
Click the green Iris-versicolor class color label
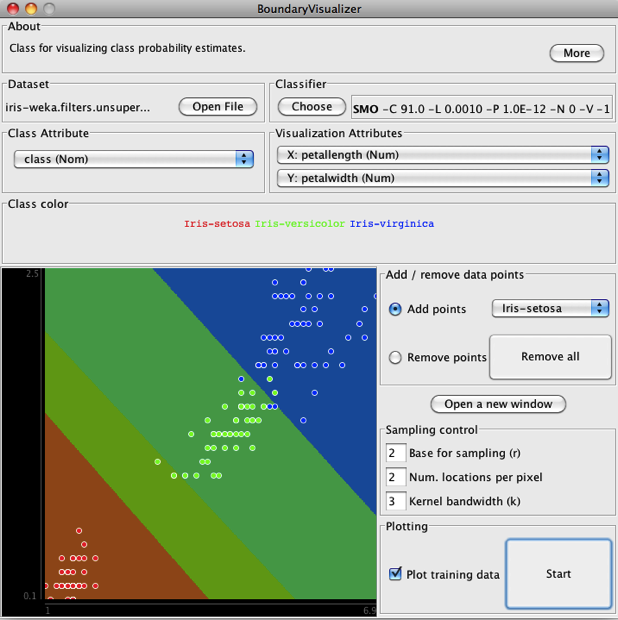tap(299, 224)
